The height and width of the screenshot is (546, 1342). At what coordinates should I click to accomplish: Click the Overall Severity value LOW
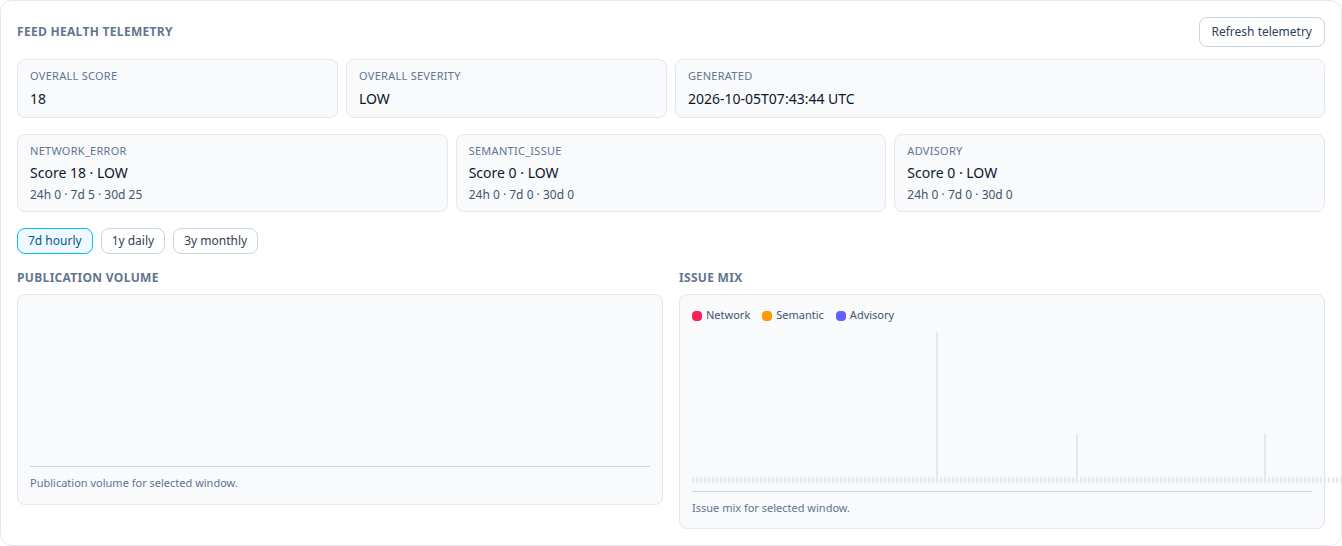[x=375, y=99]
